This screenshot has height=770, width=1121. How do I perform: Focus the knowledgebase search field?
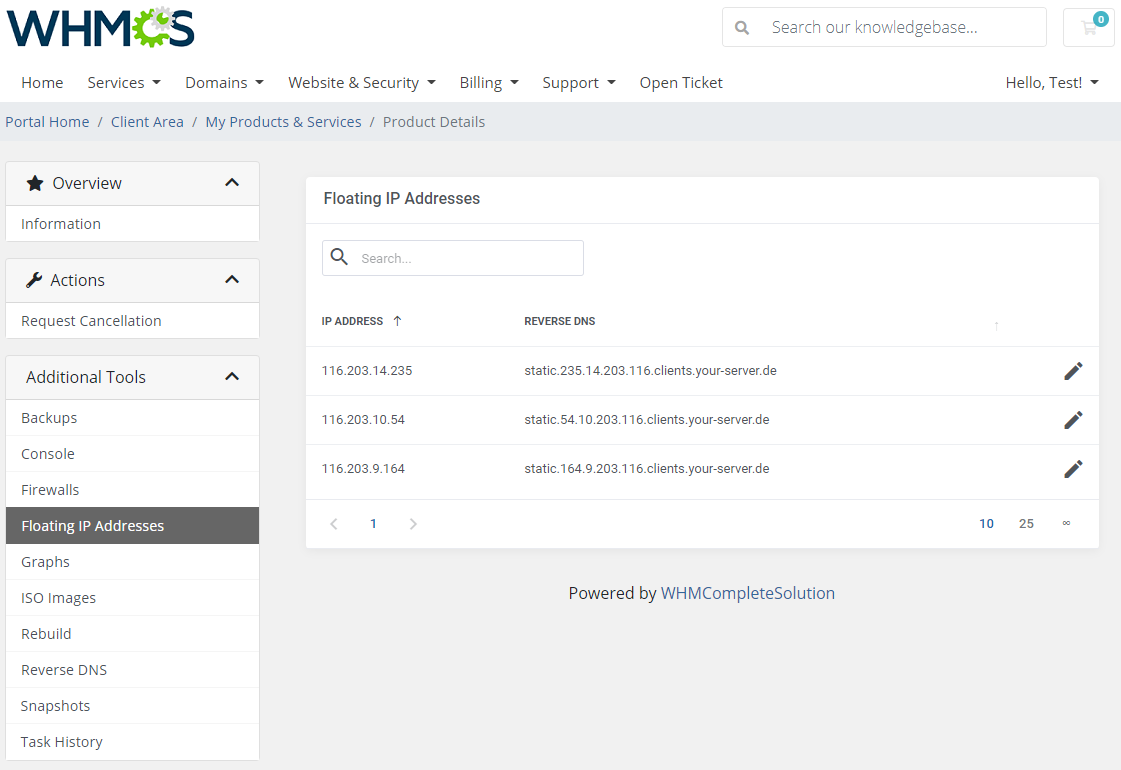[884, 27]
